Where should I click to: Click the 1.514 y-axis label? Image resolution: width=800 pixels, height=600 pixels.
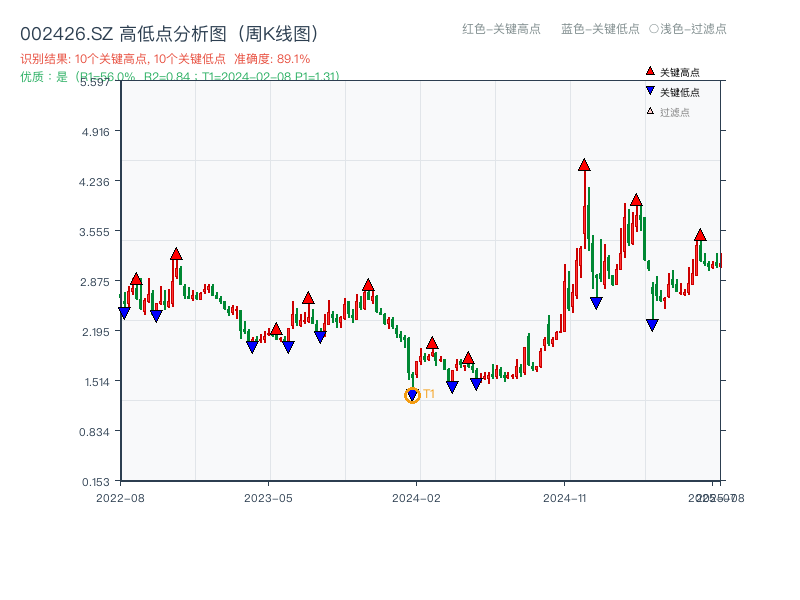point(97,382)
